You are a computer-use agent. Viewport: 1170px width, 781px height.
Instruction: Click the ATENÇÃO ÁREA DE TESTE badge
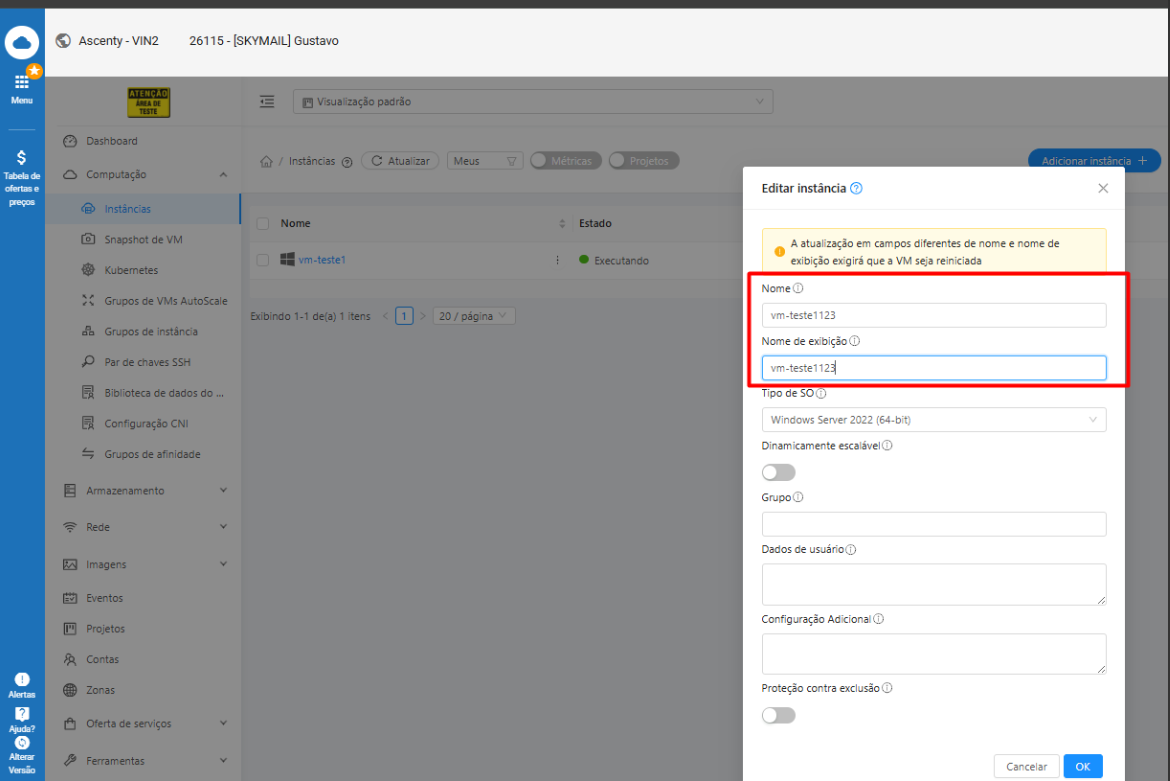(x=148, y=102)
